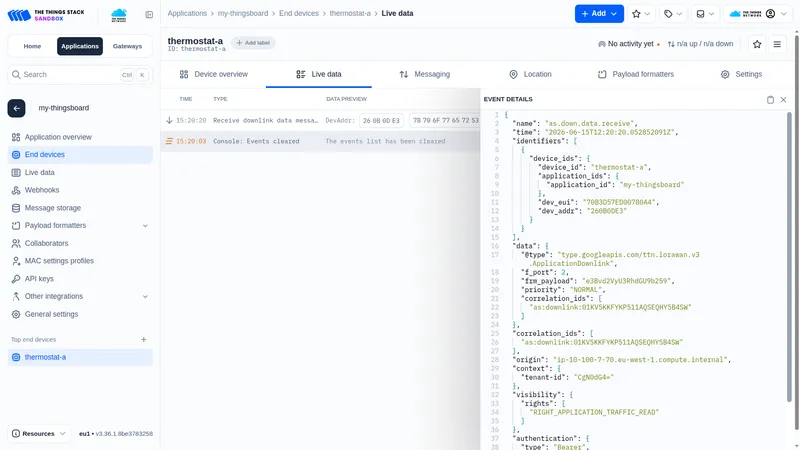The image size is (800, 450).
Task: Open Collaborators in sidebar
Action: coord(80,243)
